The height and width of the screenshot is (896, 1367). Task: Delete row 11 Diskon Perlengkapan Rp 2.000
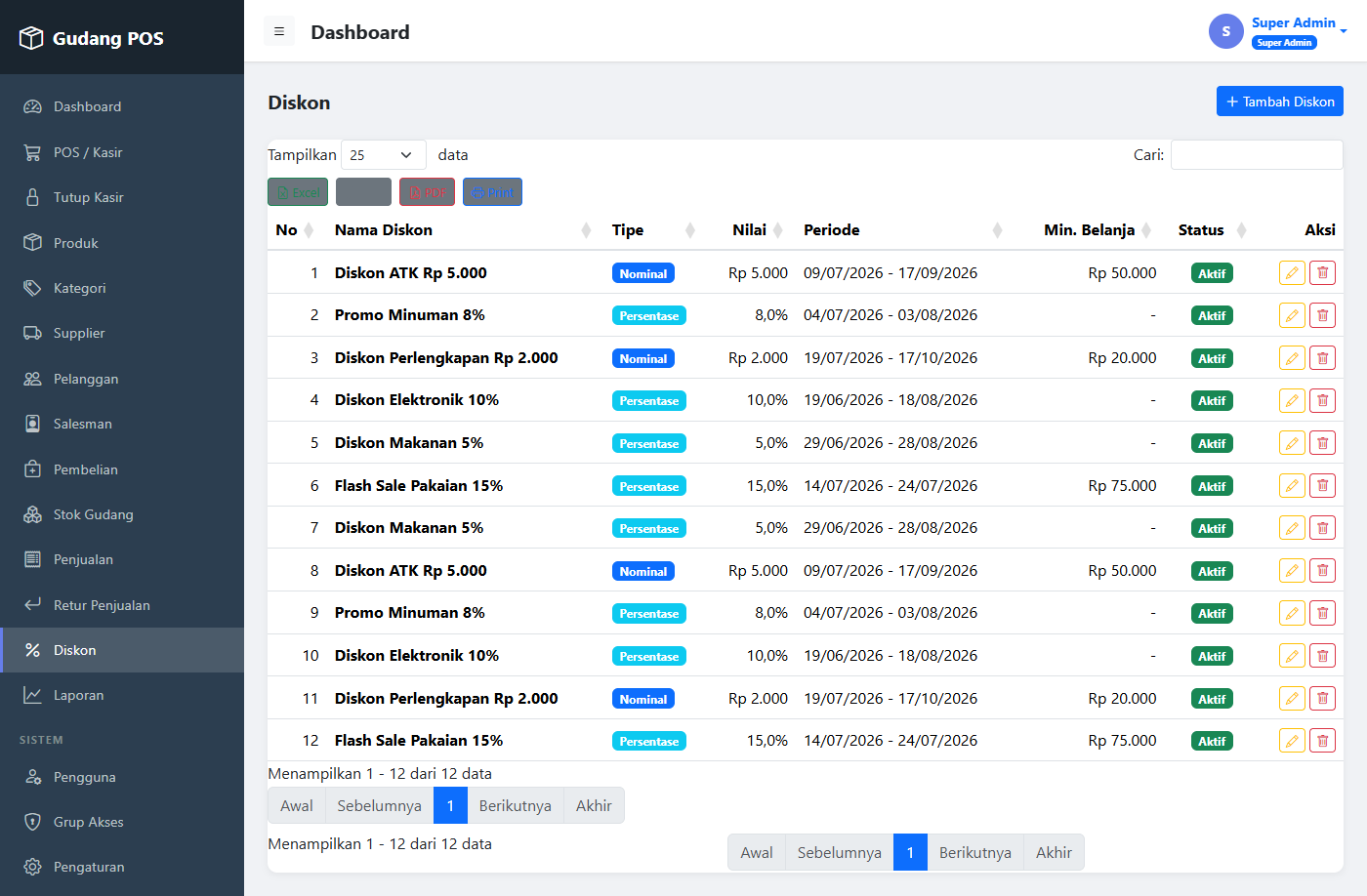tap(1322, 699)
